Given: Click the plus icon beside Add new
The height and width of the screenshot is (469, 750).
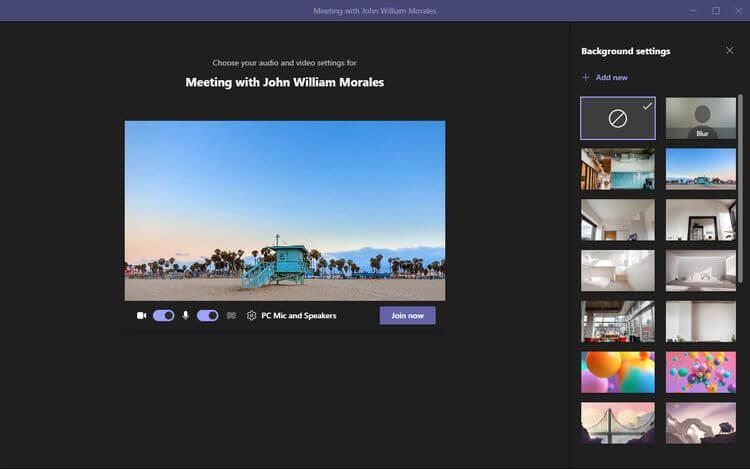Looking at the screenshot, I should point(585,77).
